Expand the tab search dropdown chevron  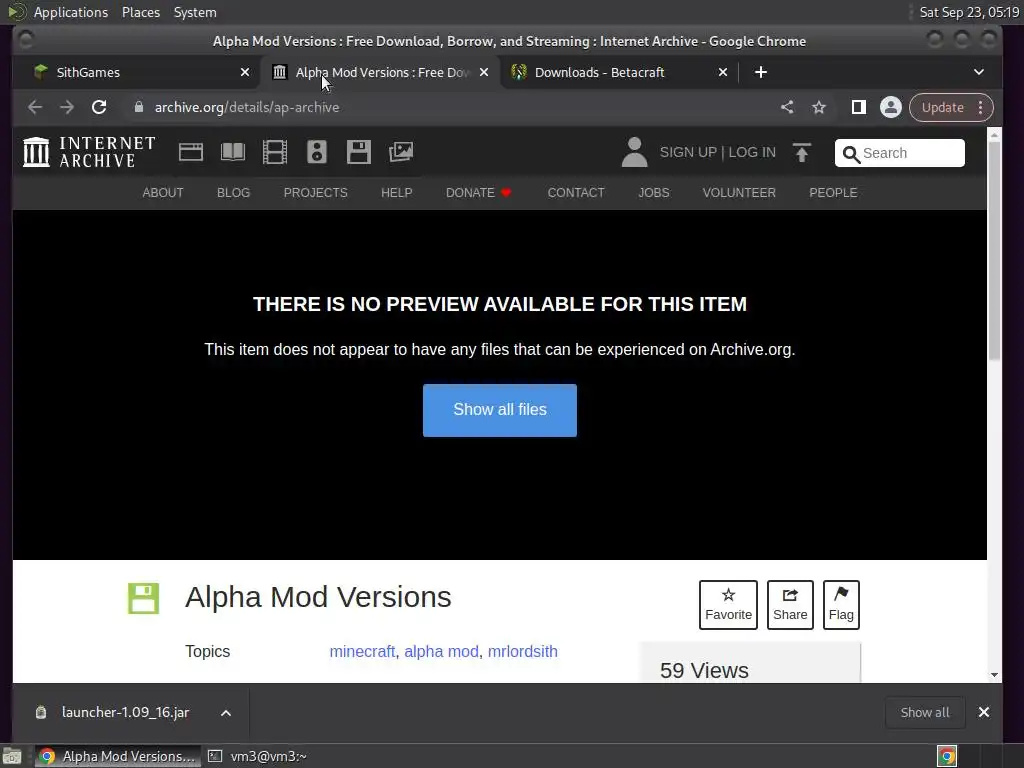(978, 72)
